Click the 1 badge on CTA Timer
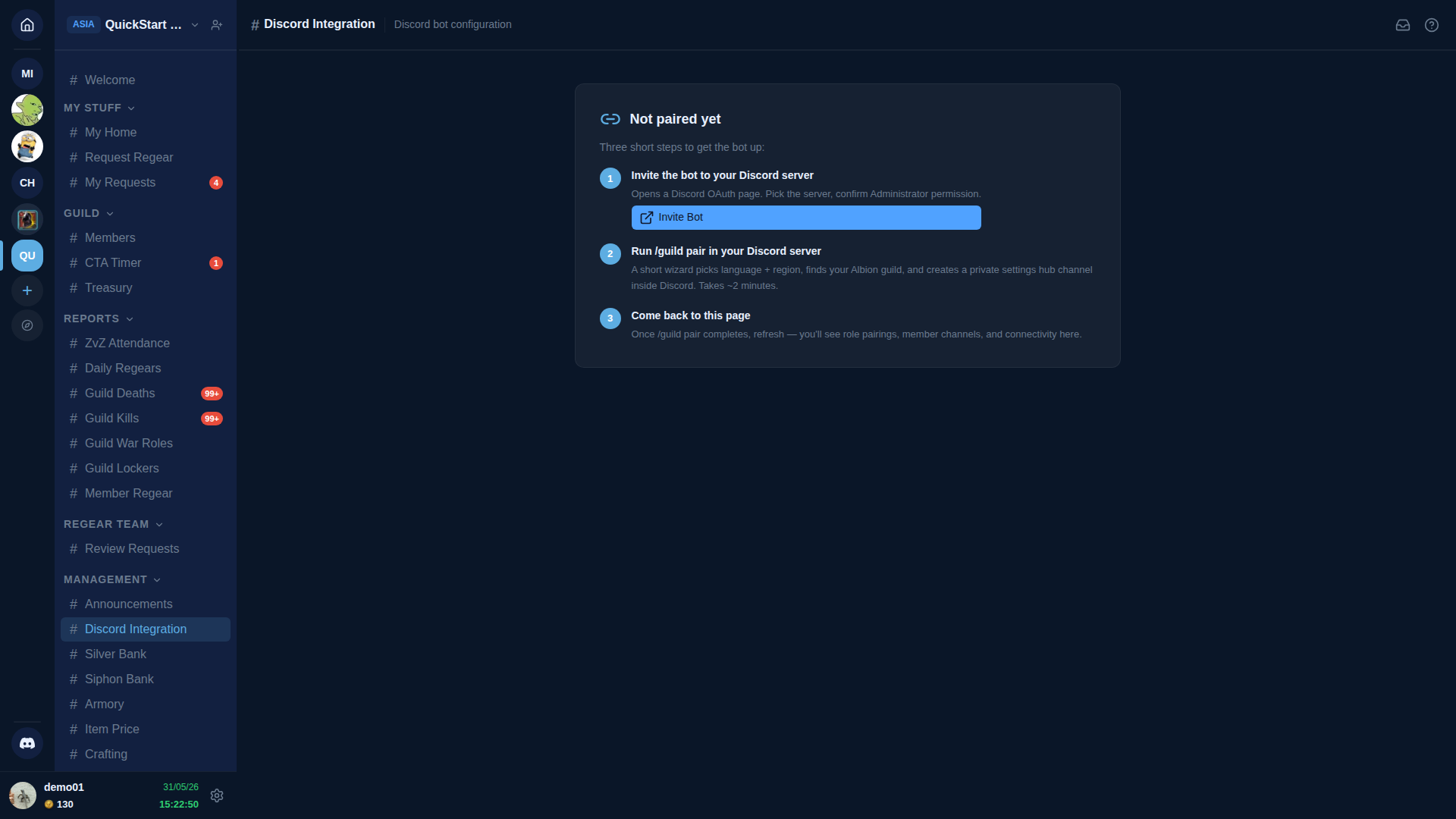Screen dimensions: 1456x819 (x=216, y=263)
